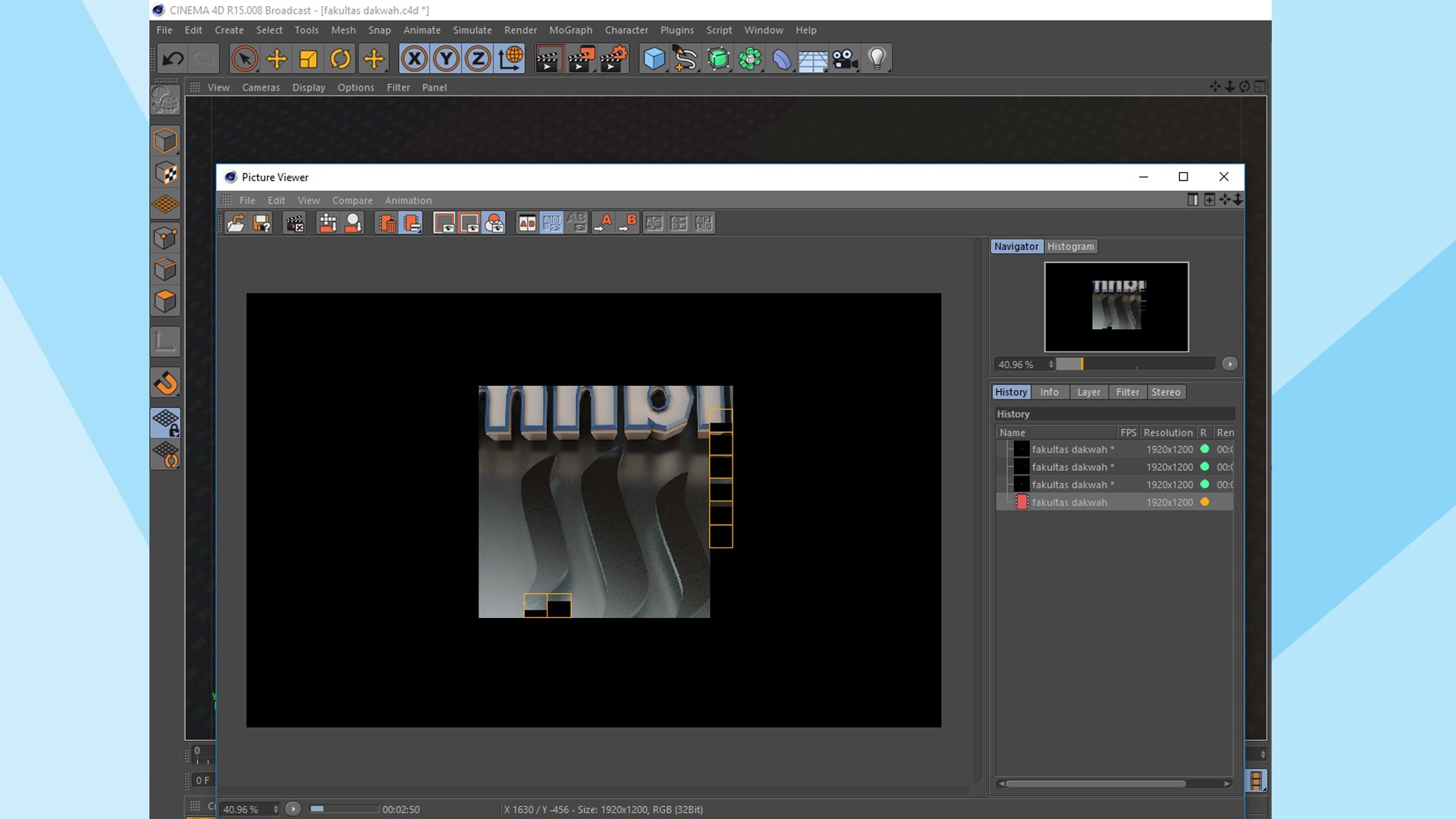Click the navigator zoom stepper arrows
Image resolution: width=1456 pixels, height=819 pixels.
tap(1051, 364)
